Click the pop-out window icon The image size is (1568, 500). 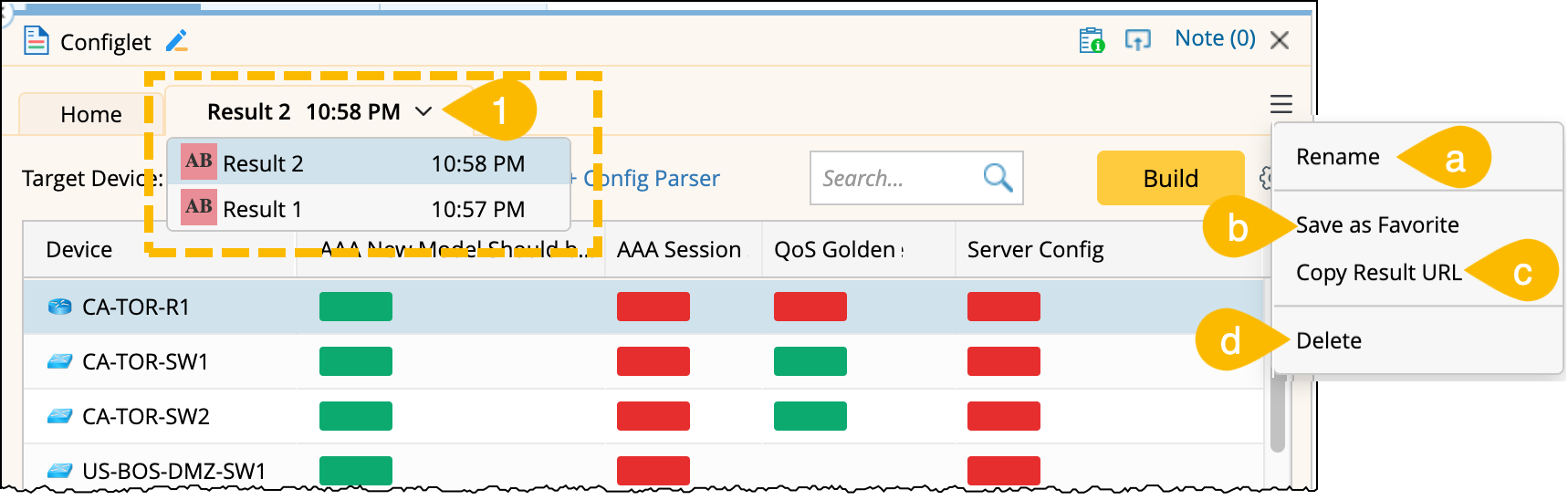[x=1137, y=40]
